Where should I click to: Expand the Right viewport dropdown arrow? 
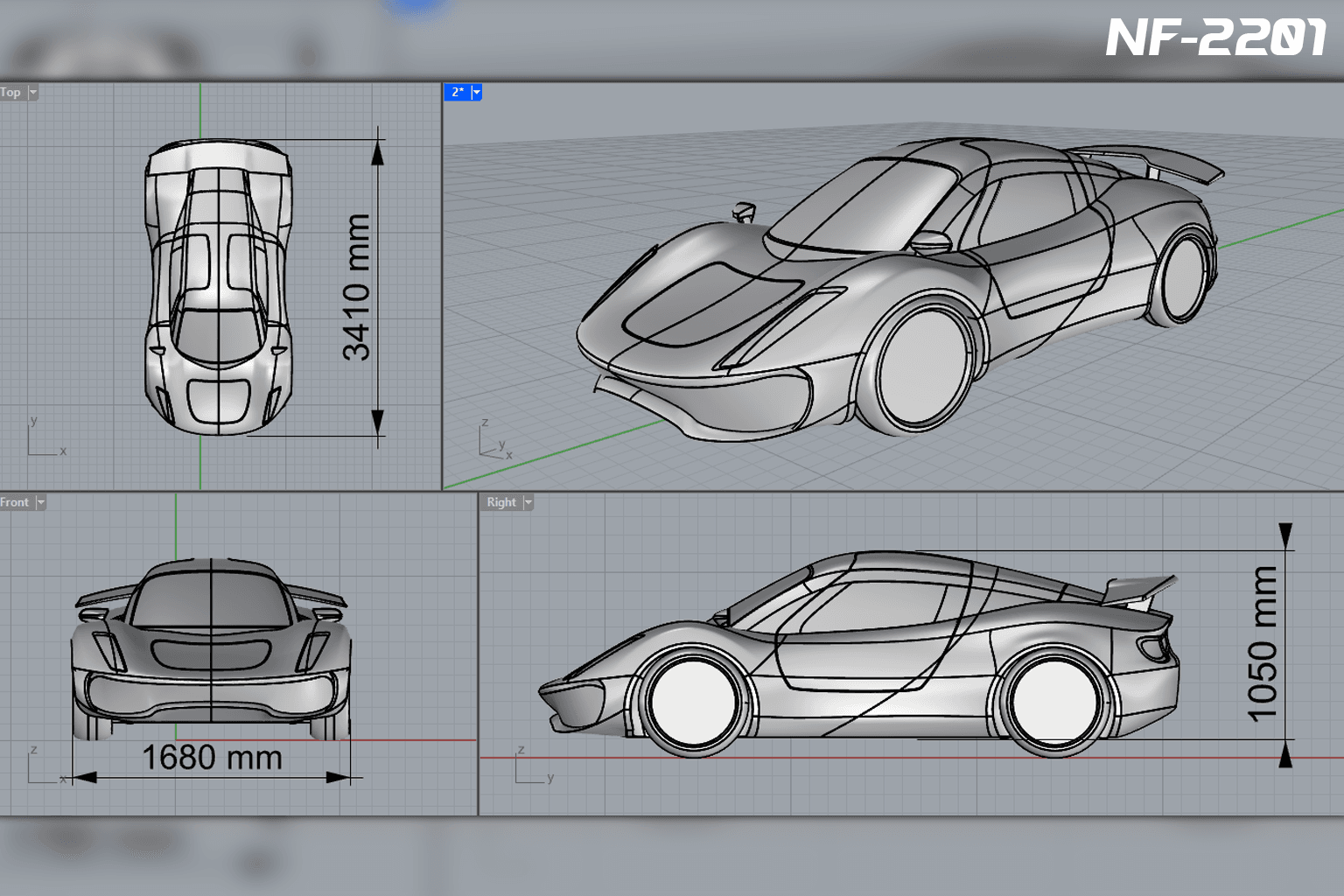(x=528, y=502)
